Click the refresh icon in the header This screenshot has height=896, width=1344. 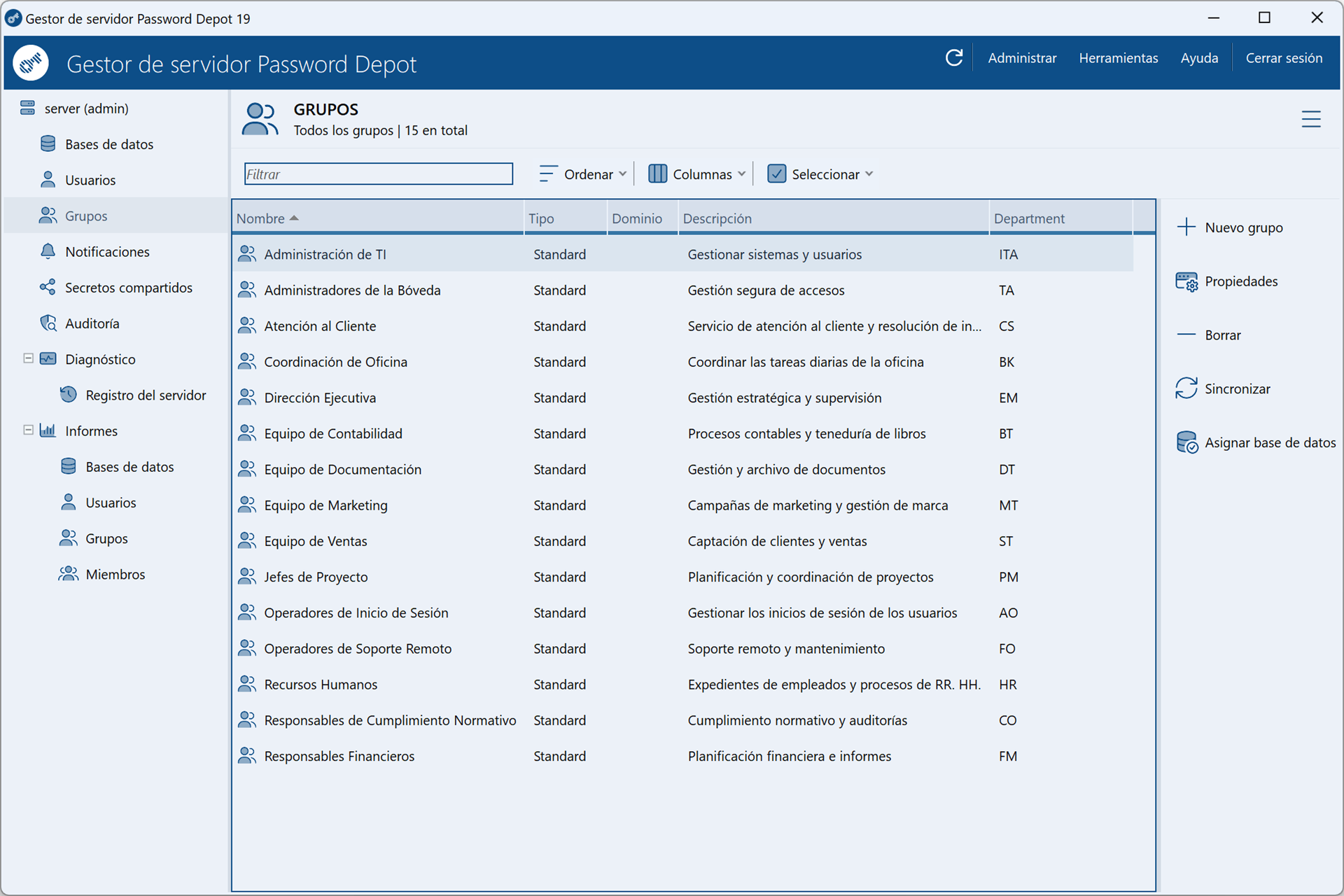click(954, 58)
